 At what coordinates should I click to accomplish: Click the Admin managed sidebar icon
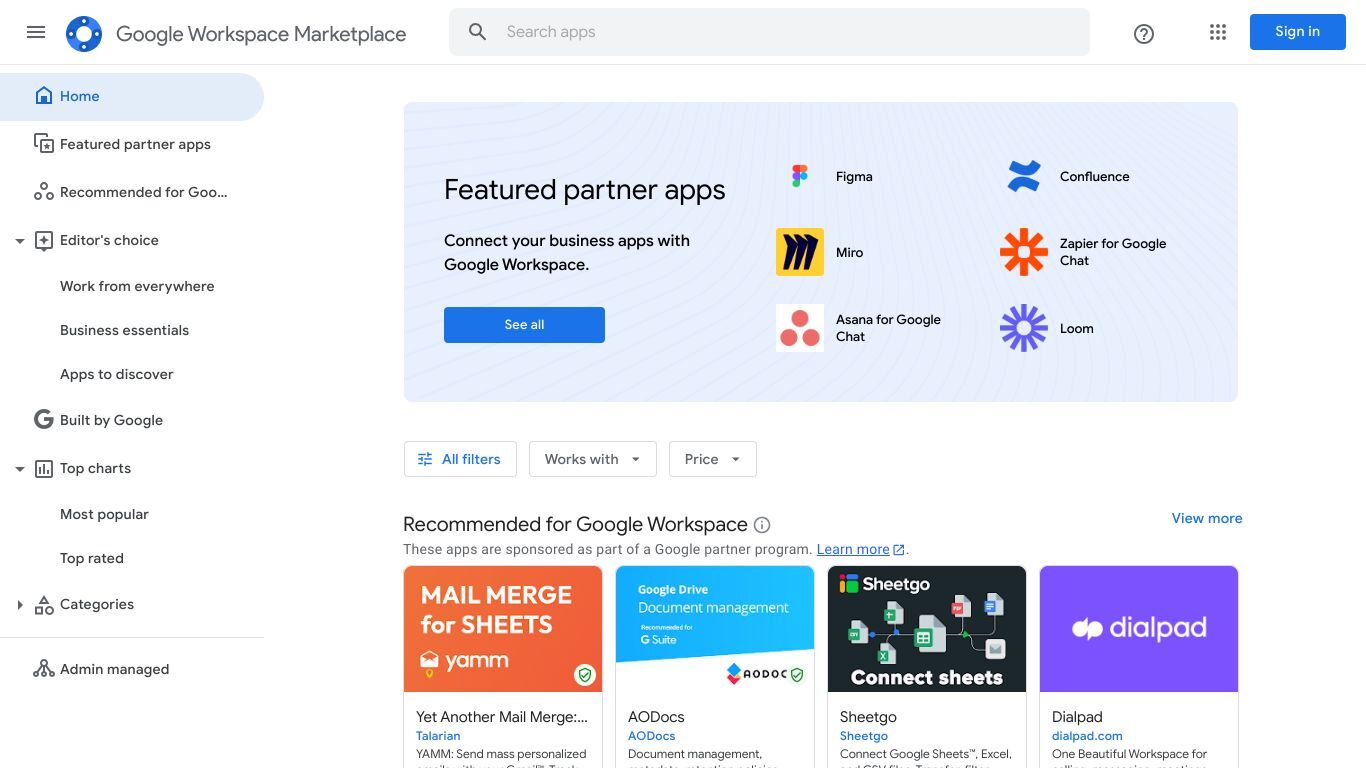click(x=44, y=669)
